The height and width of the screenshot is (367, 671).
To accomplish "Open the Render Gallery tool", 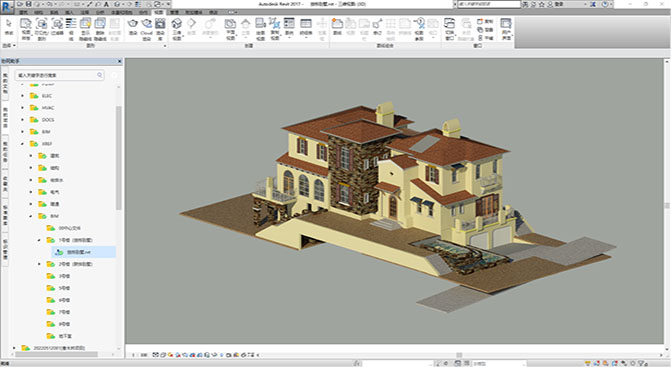I will 160,29.
